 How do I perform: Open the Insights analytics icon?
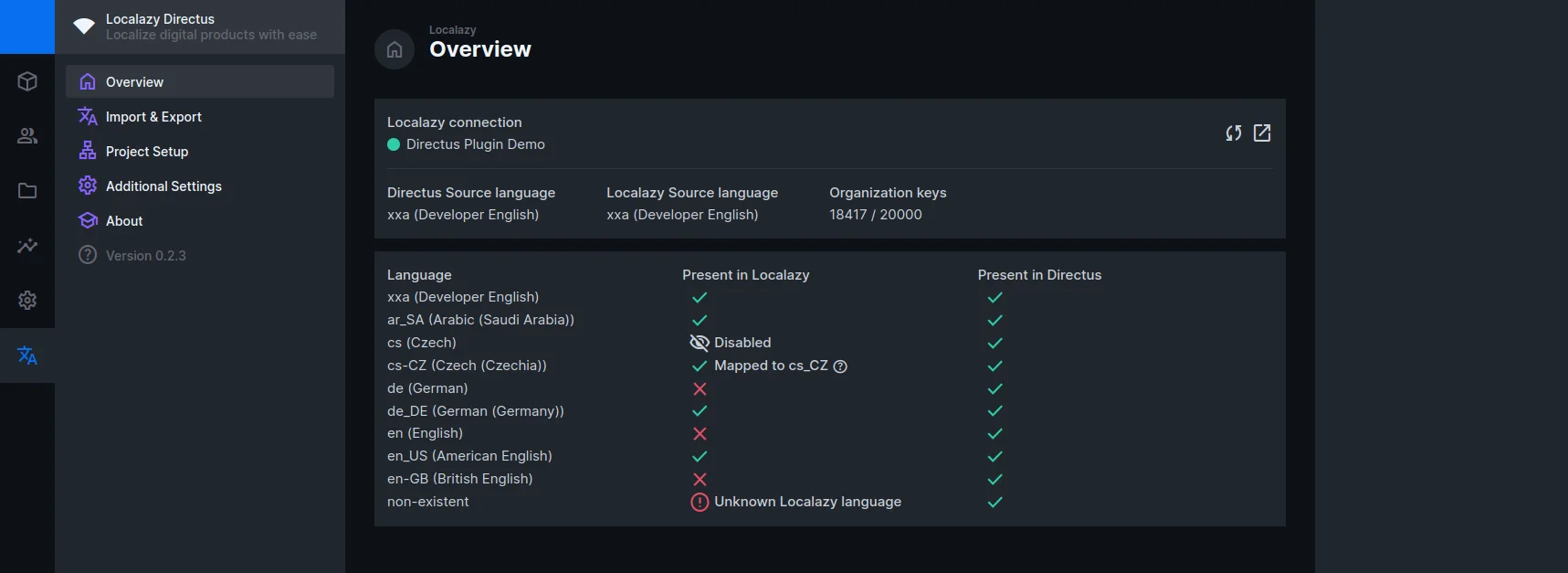pyautogui.click(x=27, y=246)
